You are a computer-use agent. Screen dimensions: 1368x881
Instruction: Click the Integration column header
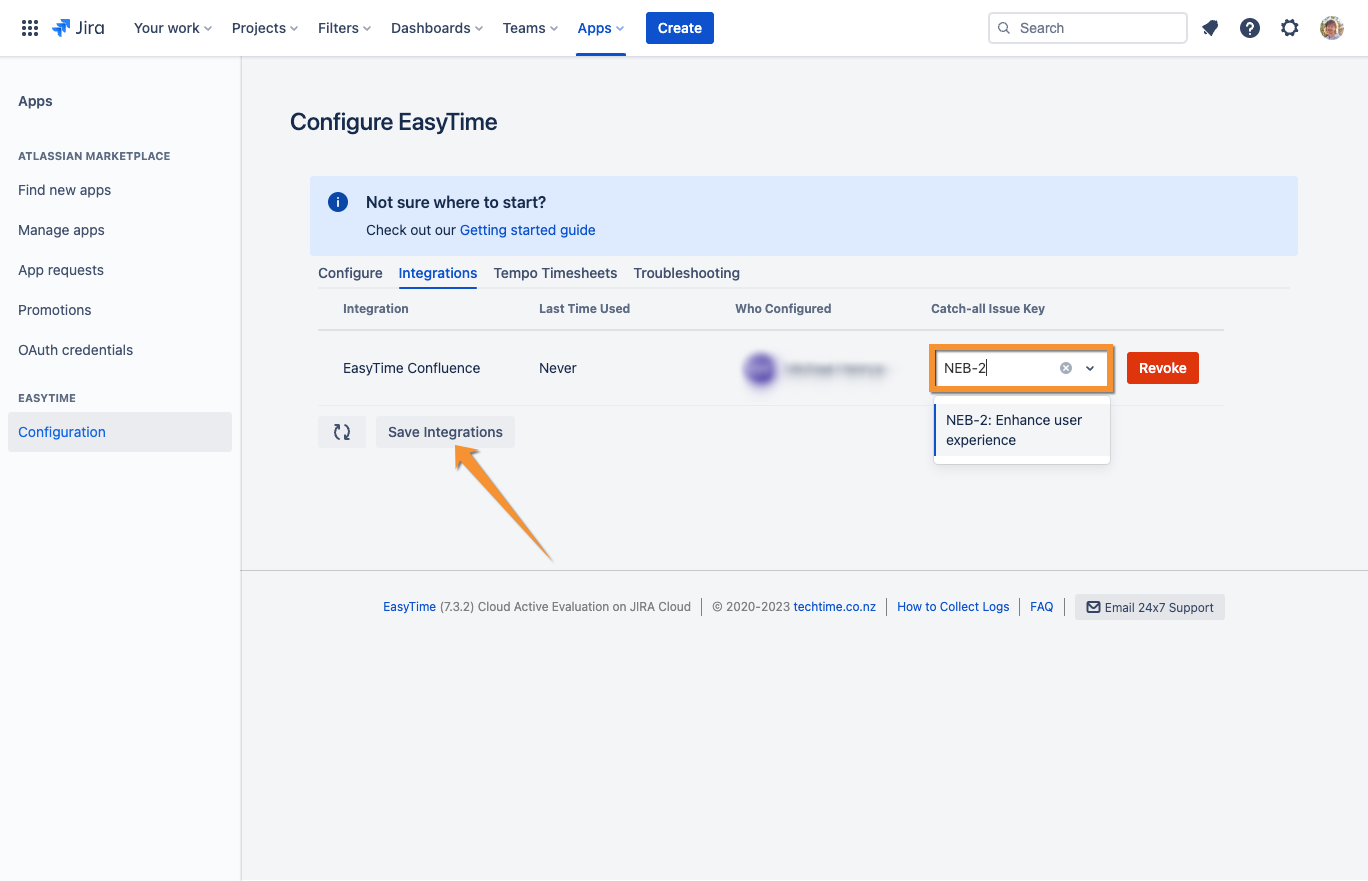pyautogui.click(x=376, y=309)
